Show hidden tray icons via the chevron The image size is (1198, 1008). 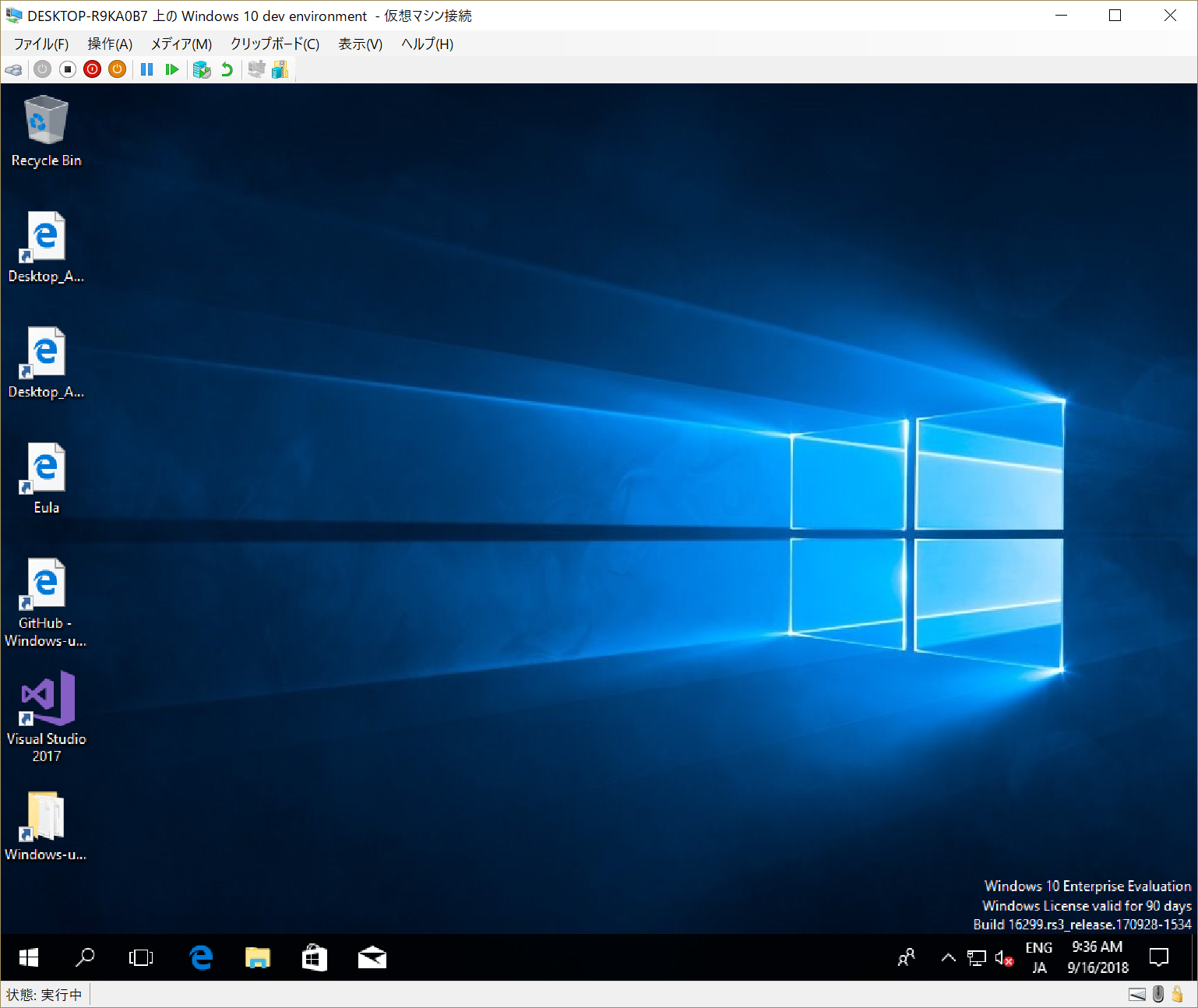948,957
